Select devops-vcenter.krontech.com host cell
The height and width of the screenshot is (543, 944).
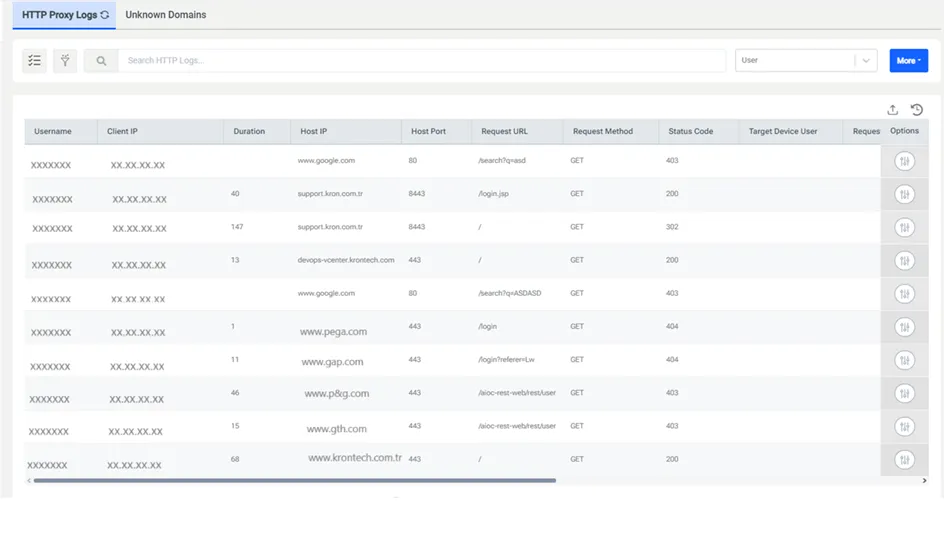[346, 260]
